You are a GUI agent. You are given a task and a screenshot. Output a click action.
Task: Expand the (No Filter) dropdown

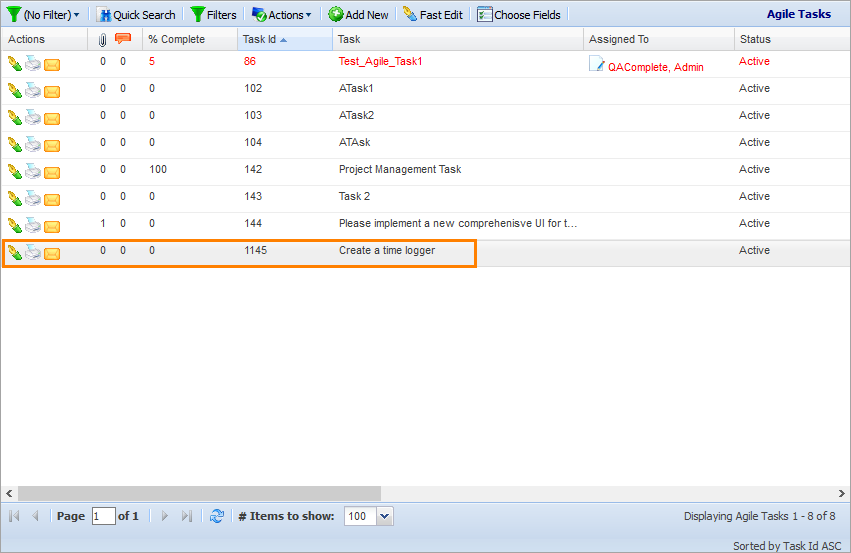pyautogui.click(x=43, y=15)
